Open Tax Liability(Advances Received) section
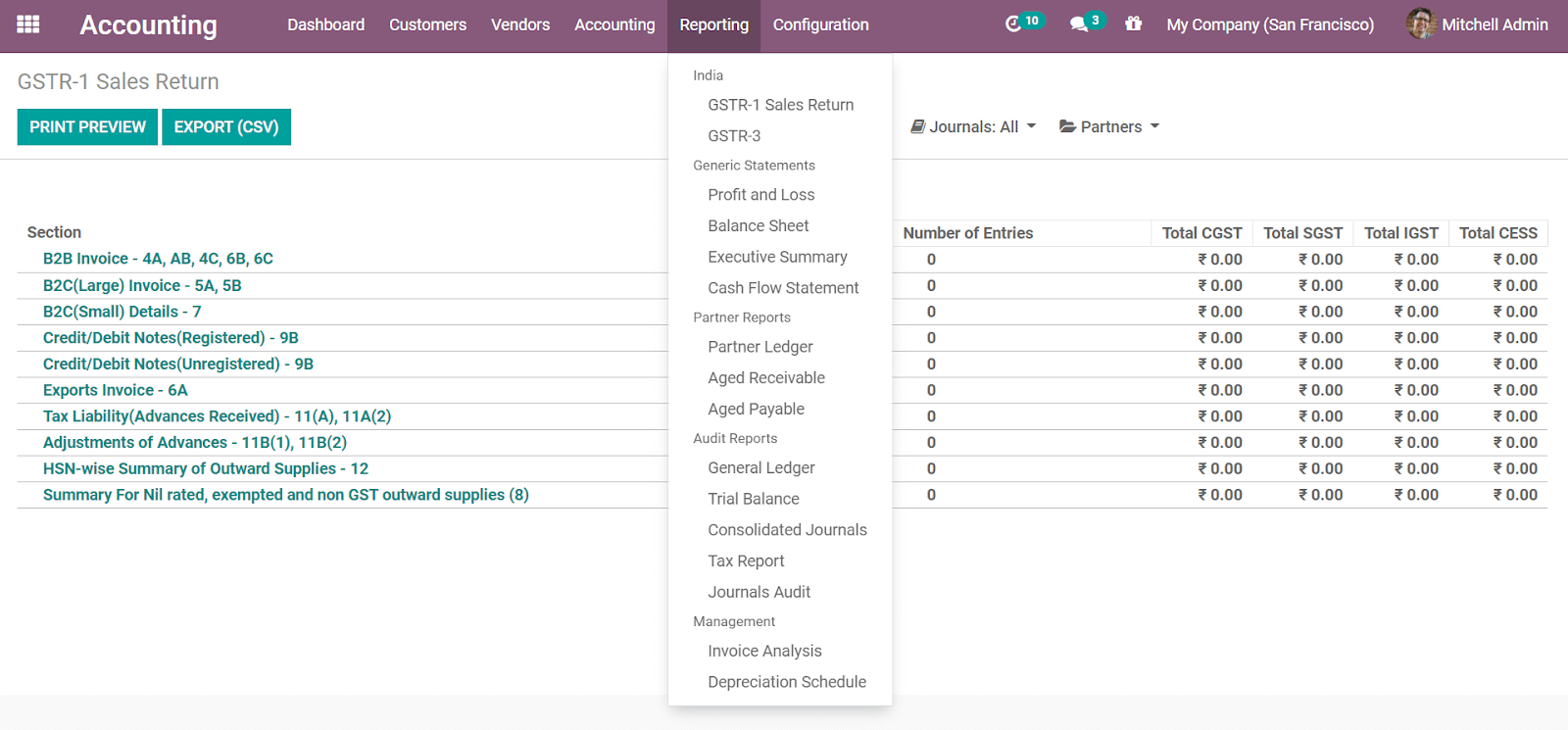Viewport: 1568px width, 730px height. [217, 416]
